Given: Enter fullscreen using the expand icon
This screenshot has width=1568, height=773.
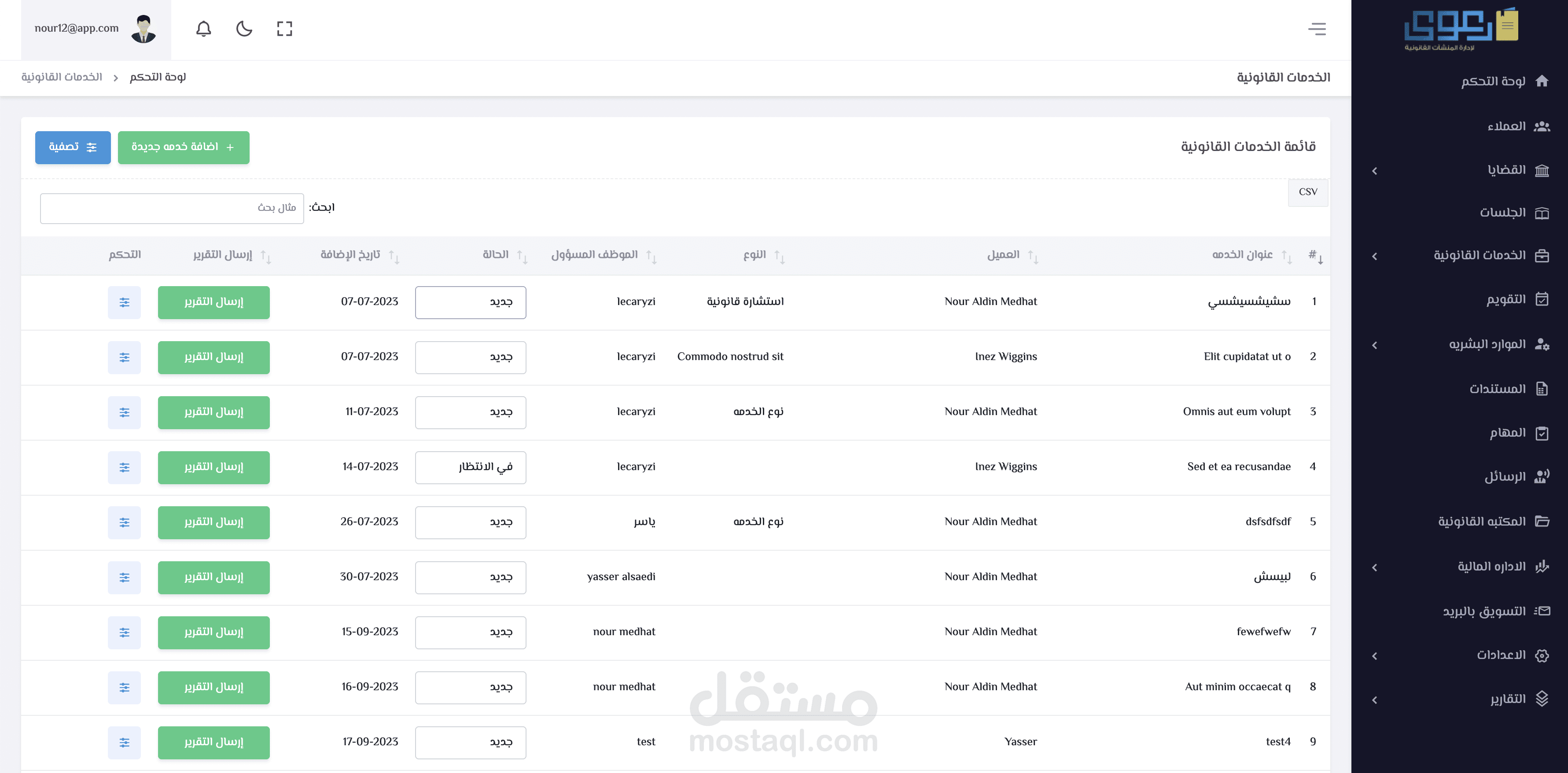Looking at the screenshot, I should tap(284, 29).
